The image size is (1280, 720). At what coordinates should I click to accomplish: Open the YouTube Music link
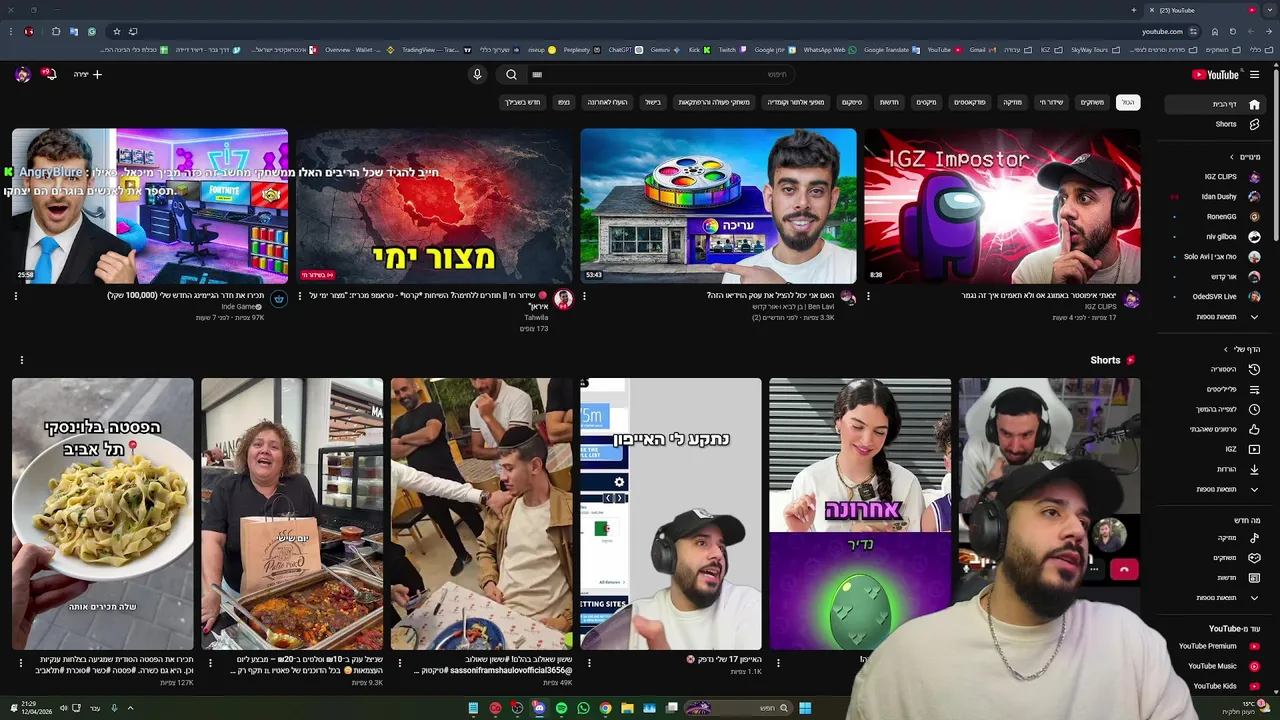pyautogui.click(x=1222, y=666)
